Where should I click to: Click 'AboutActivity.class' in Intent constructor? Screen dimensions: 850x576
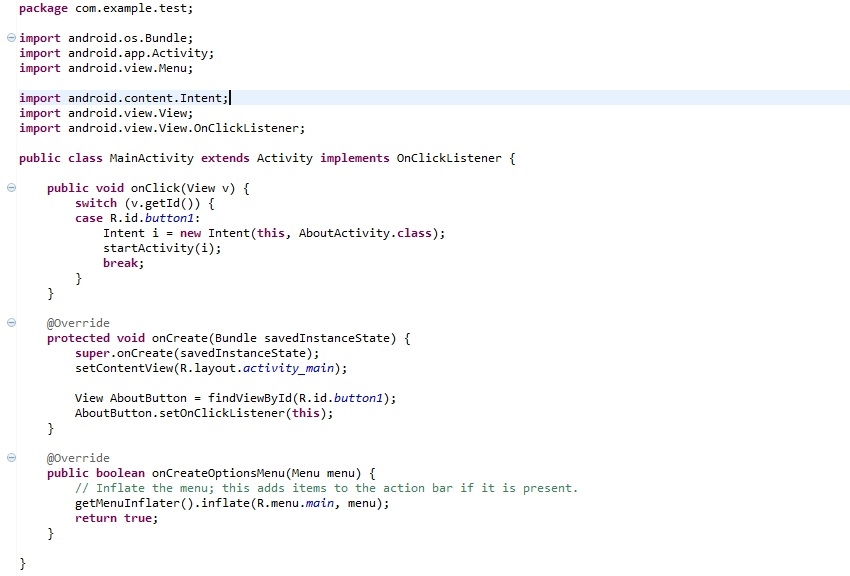(365, 233)
